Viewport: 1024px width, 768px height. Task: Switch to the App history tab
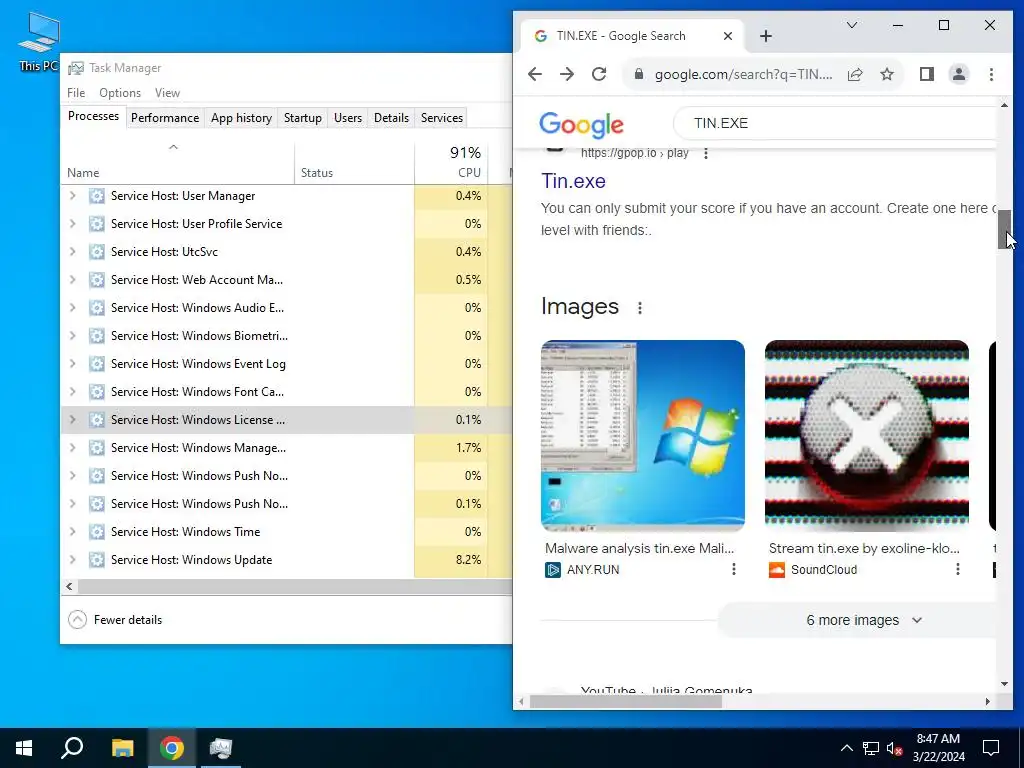tap(241, 118)
